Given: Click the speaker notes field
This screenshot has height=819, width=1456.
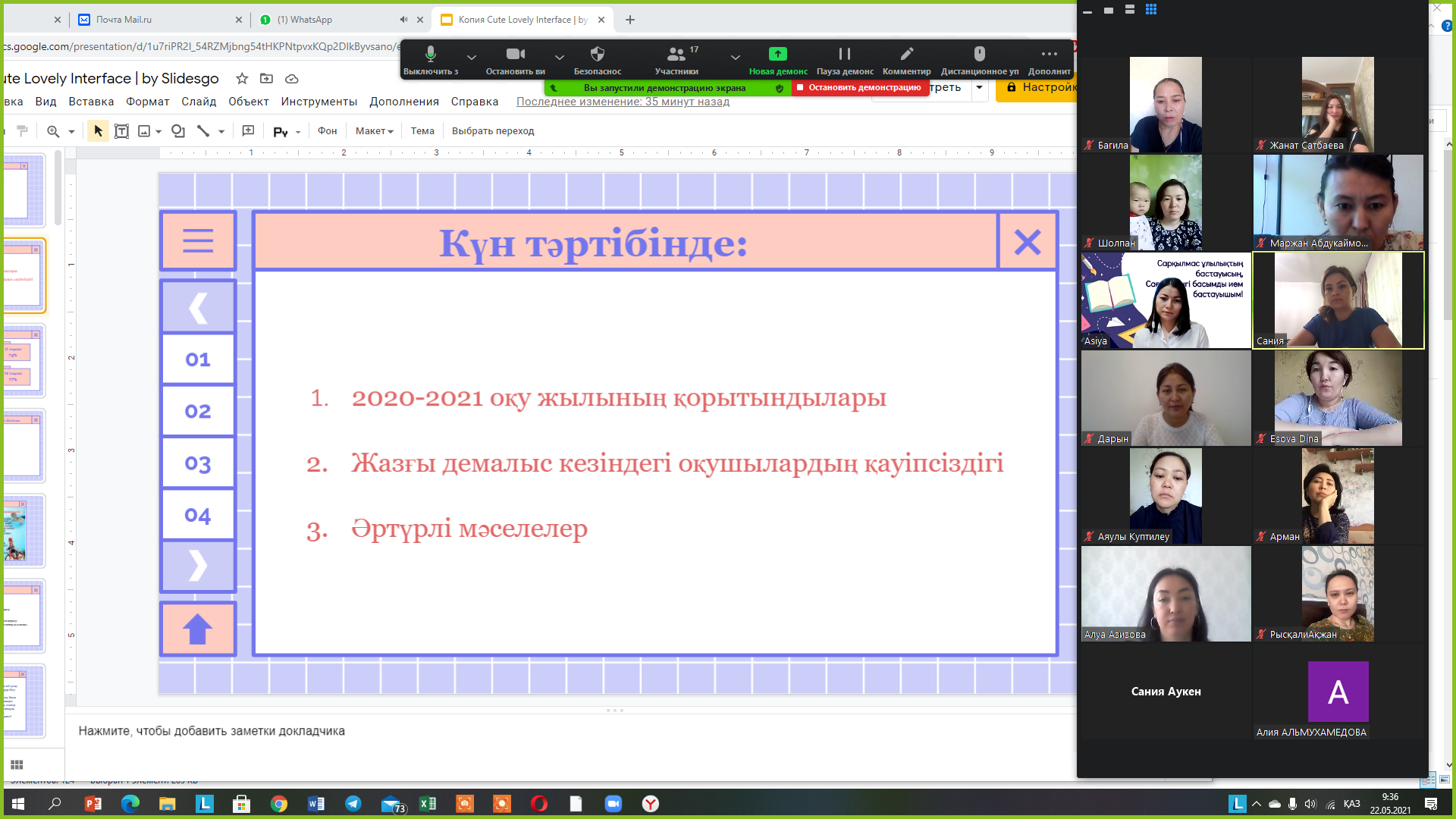Looking at the screenshot, I should (212, 731).
